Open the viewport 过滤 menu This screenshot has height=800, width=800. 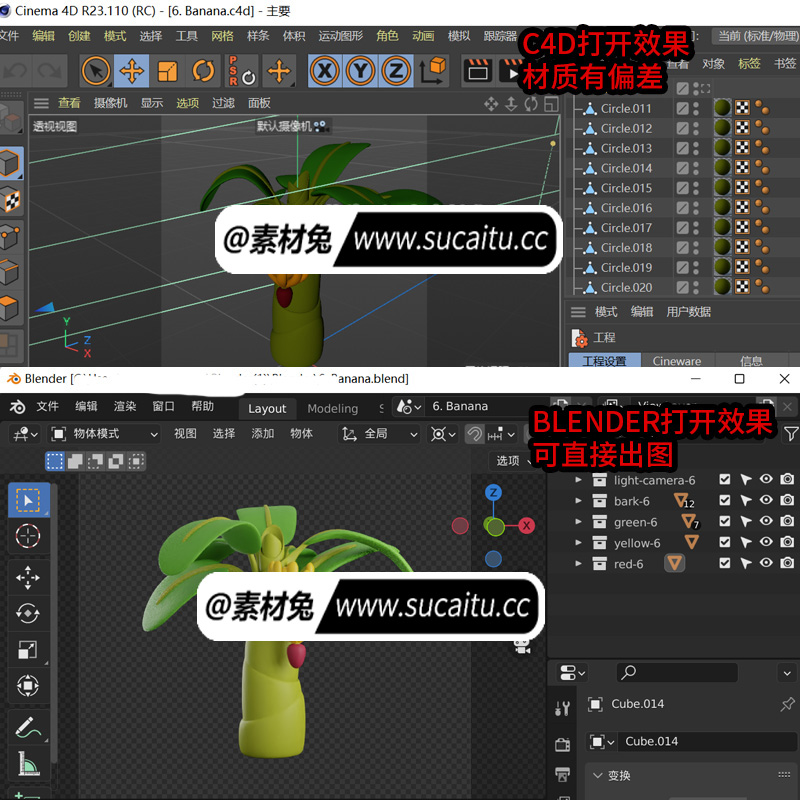tap(223, 104)
